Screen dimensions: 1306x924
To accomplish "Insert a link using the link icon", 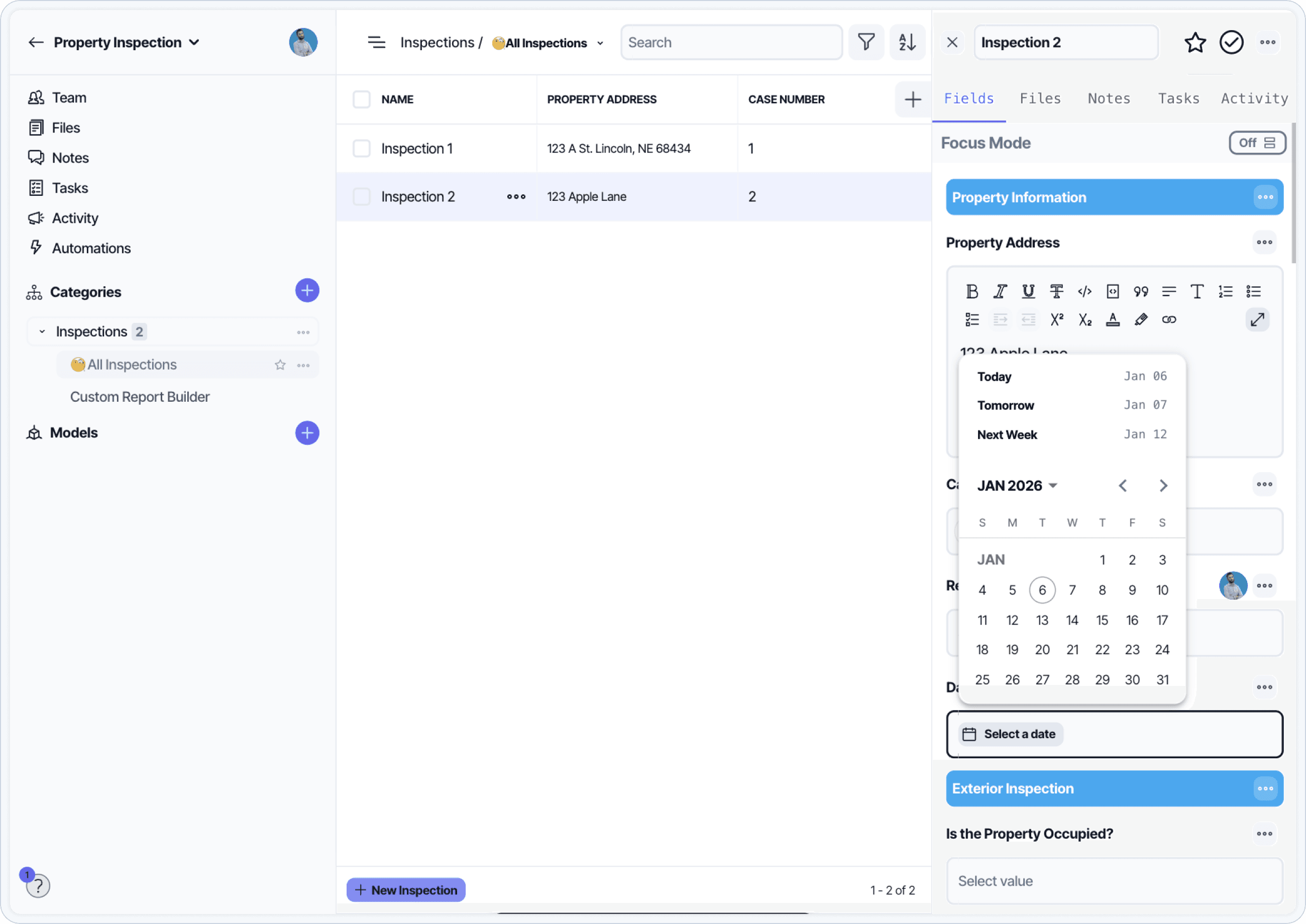I will (x=1169, y=320).
